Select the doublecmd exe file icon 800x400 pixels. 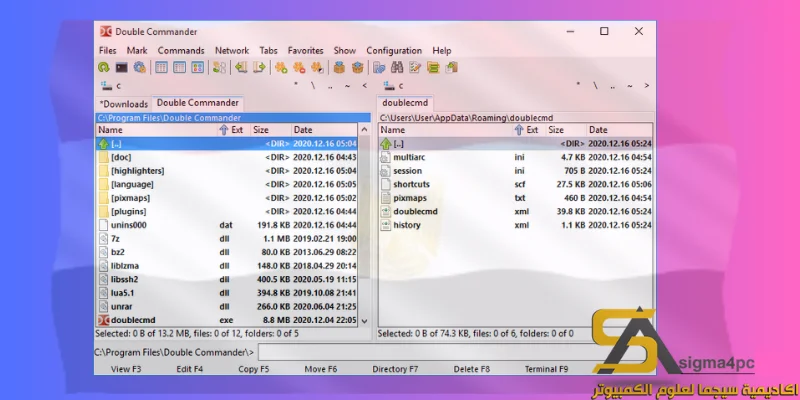pos(104,320)
